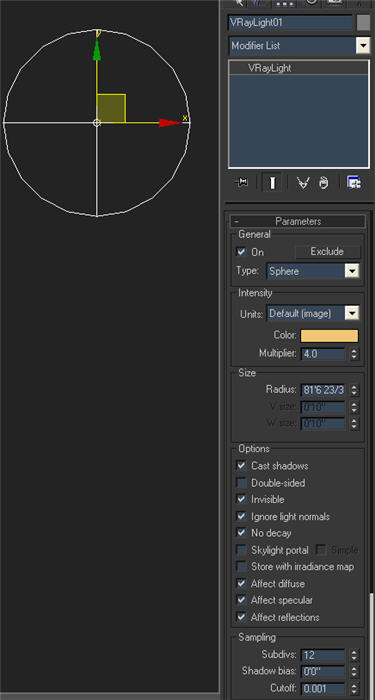The height and width of the screenshot is (700, 375).
Task: Open the intensity Units dropdown
Action: [312, 313]
